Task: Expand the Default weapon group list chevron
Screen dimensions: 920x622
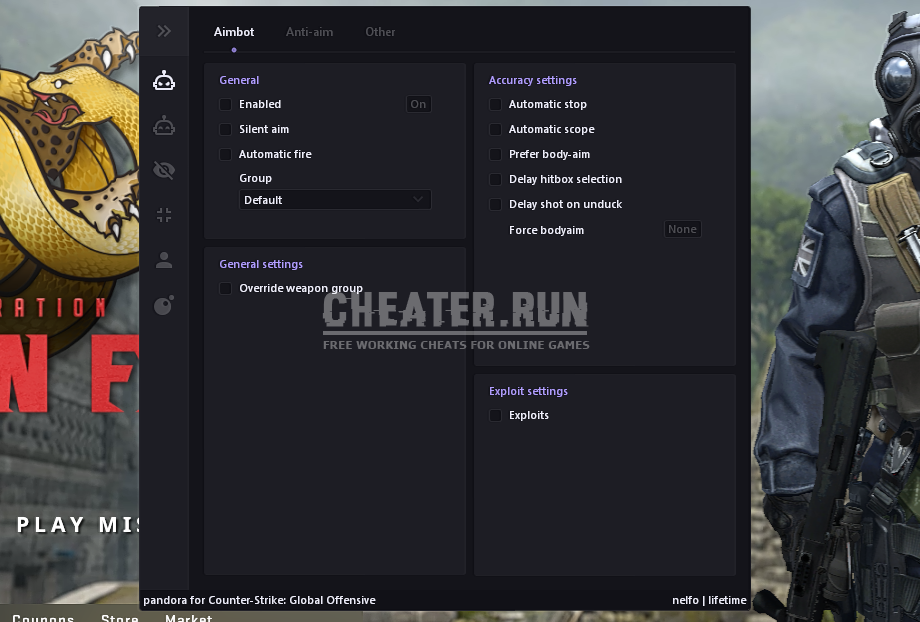Action: pyautogui.click(x=418, y=199)
